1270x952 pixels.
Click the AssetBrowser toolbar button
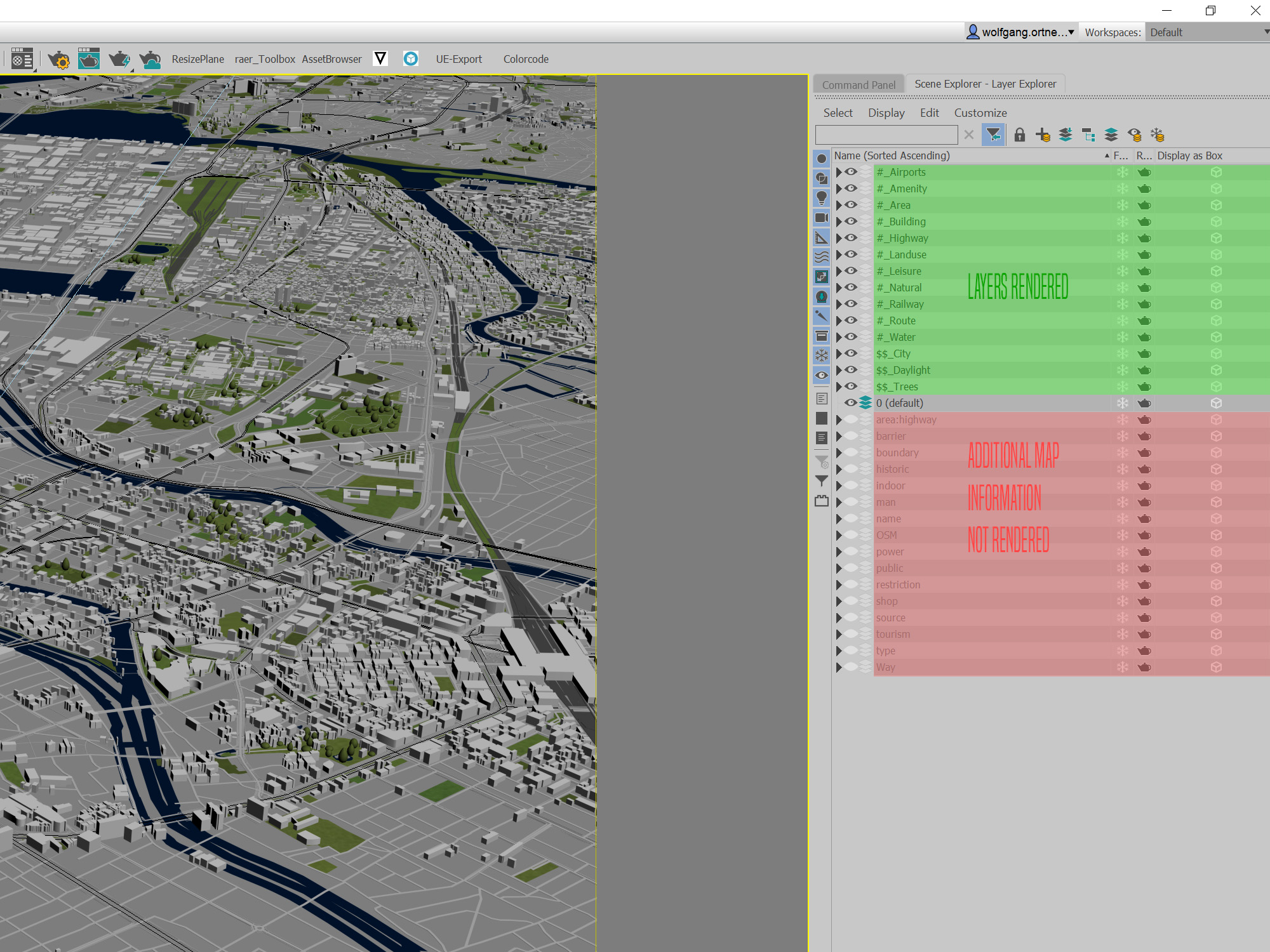tap(331, 59)
